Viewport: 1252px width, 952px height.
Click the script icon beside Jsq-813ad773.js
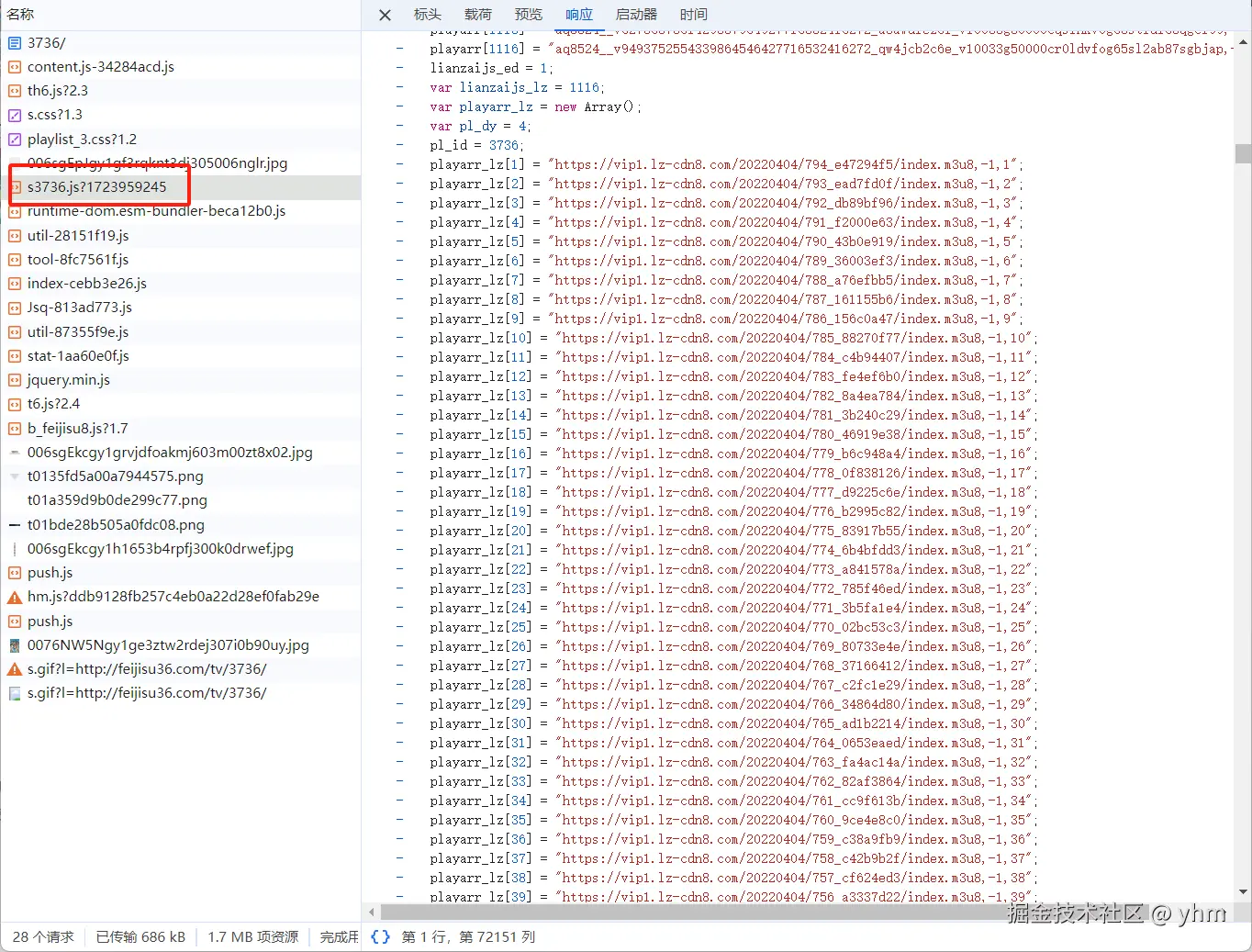pyautogui.click(x=15, y=308)
